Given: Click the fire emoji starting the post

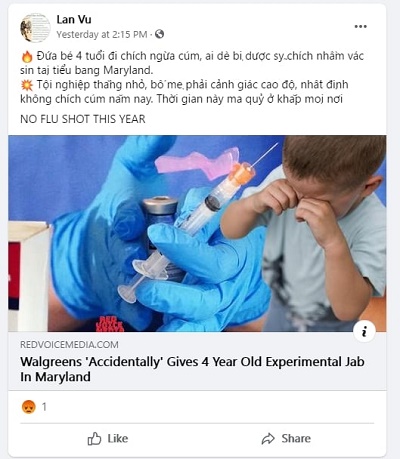Looking at the screenshot, I should click(x=27, y=56).
